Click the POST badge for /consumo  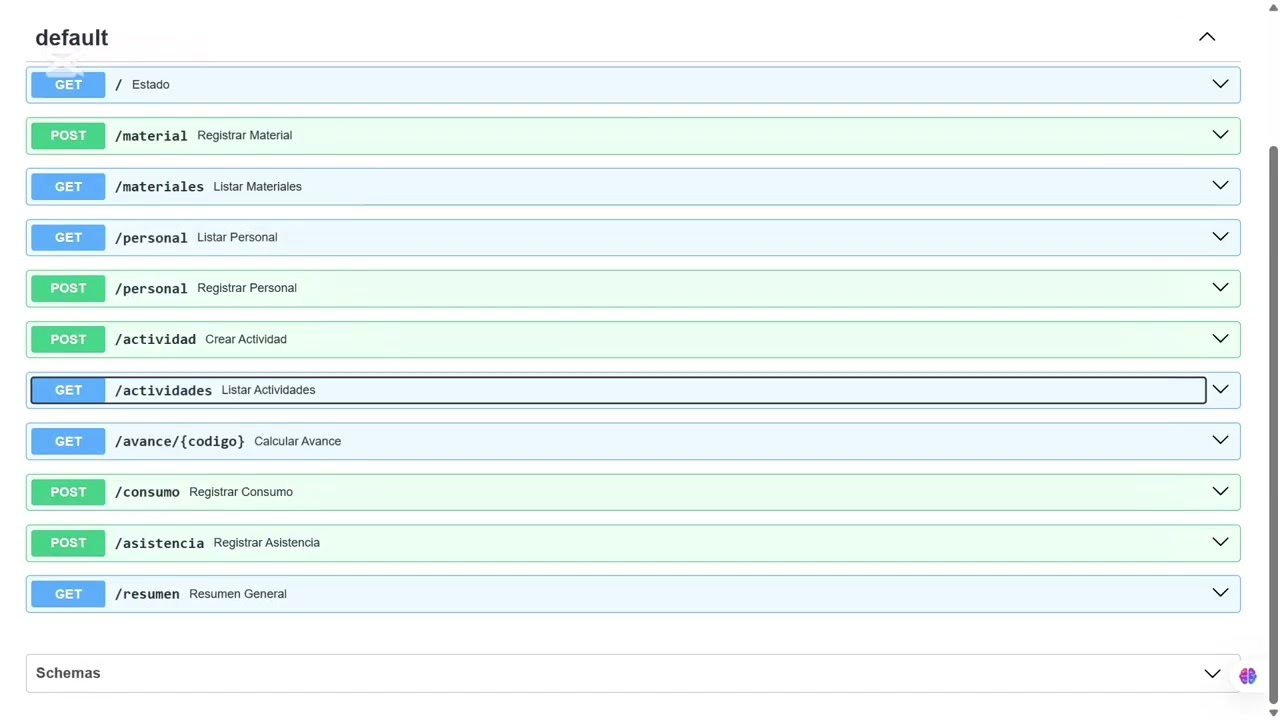click(x=68, y=492)
